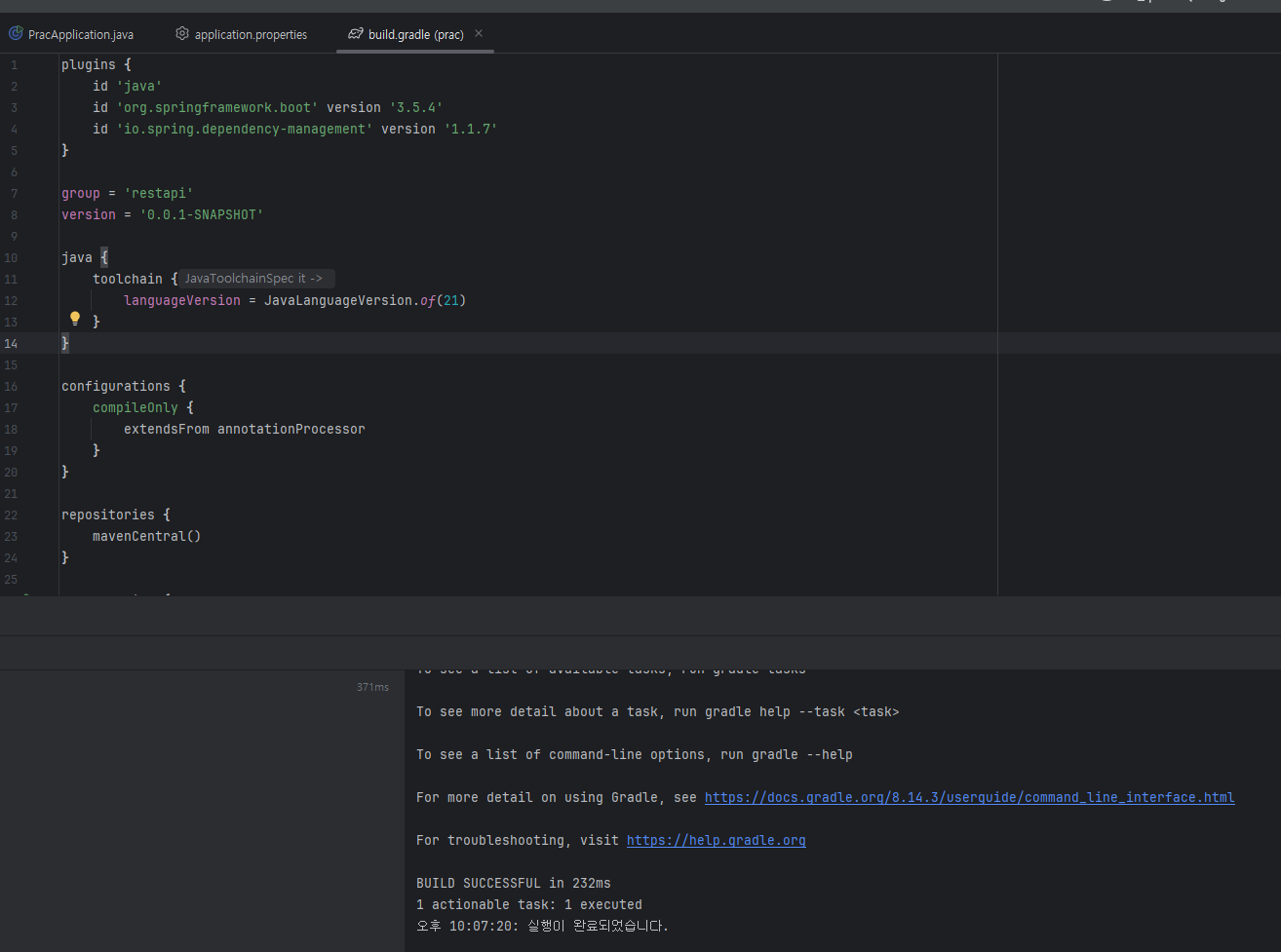1281x952 pixels.
Task: Select the build.gradle (prac) tab
Action: 415,34
